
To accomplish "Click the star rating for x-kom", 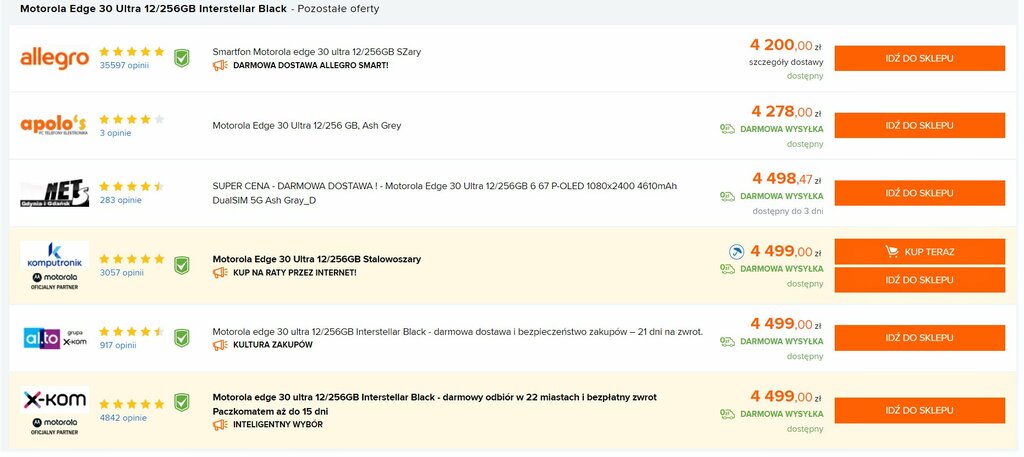I will click(x=132, y=404).
